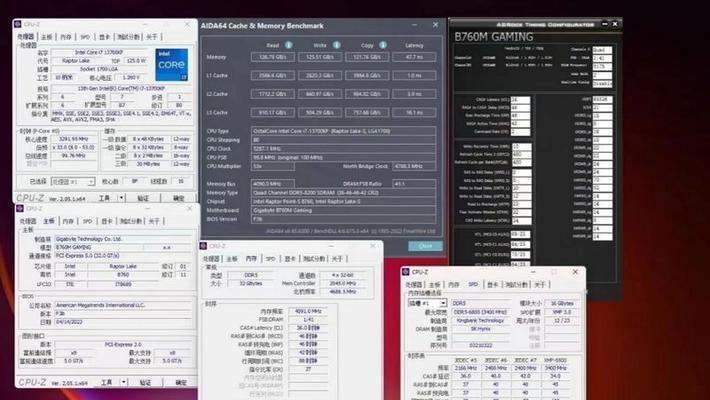Click L2 Cache Read value 1712.2 GB/s

point(273,94)
